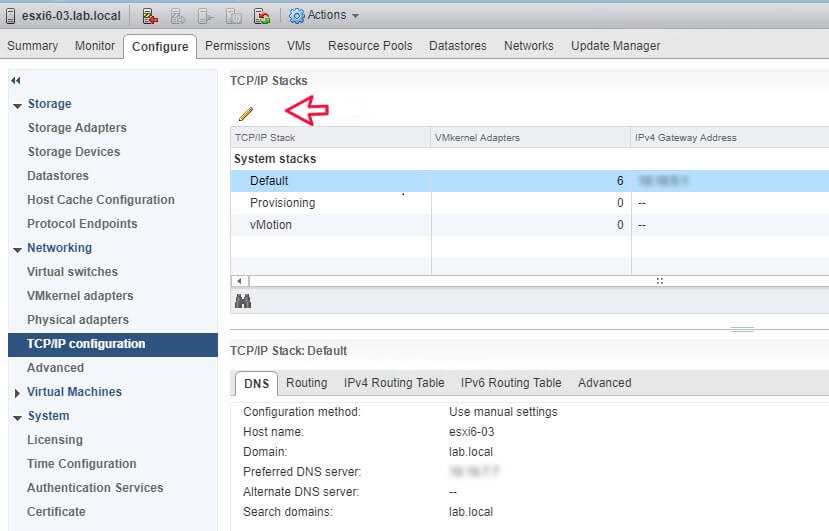Screen dimensions: 829x531
Task: Open the IPv4 Routing Table tab
Action: pos(394,383)
